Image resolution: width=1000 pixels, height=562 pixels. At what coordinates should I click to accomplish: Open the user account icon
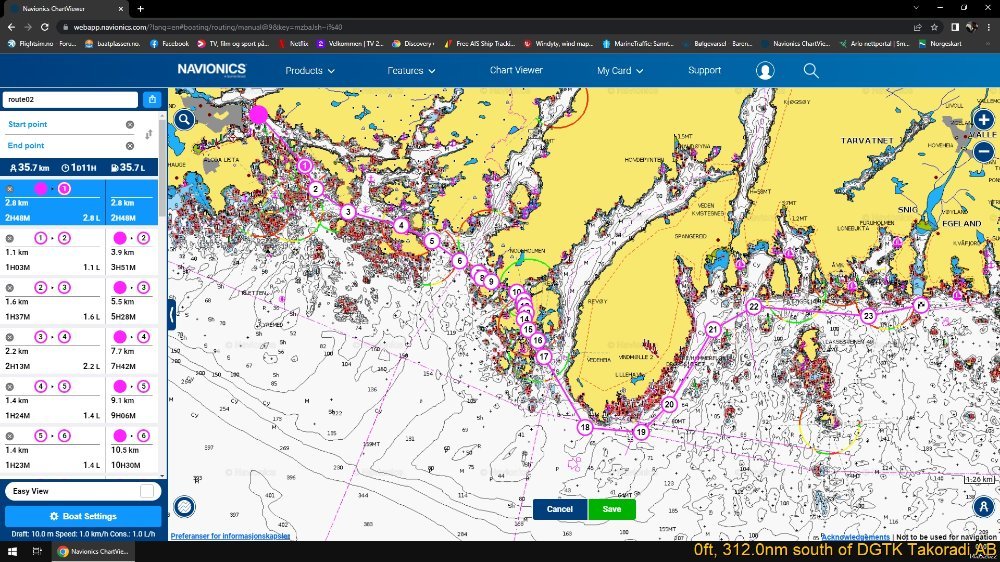click(765, 70)
